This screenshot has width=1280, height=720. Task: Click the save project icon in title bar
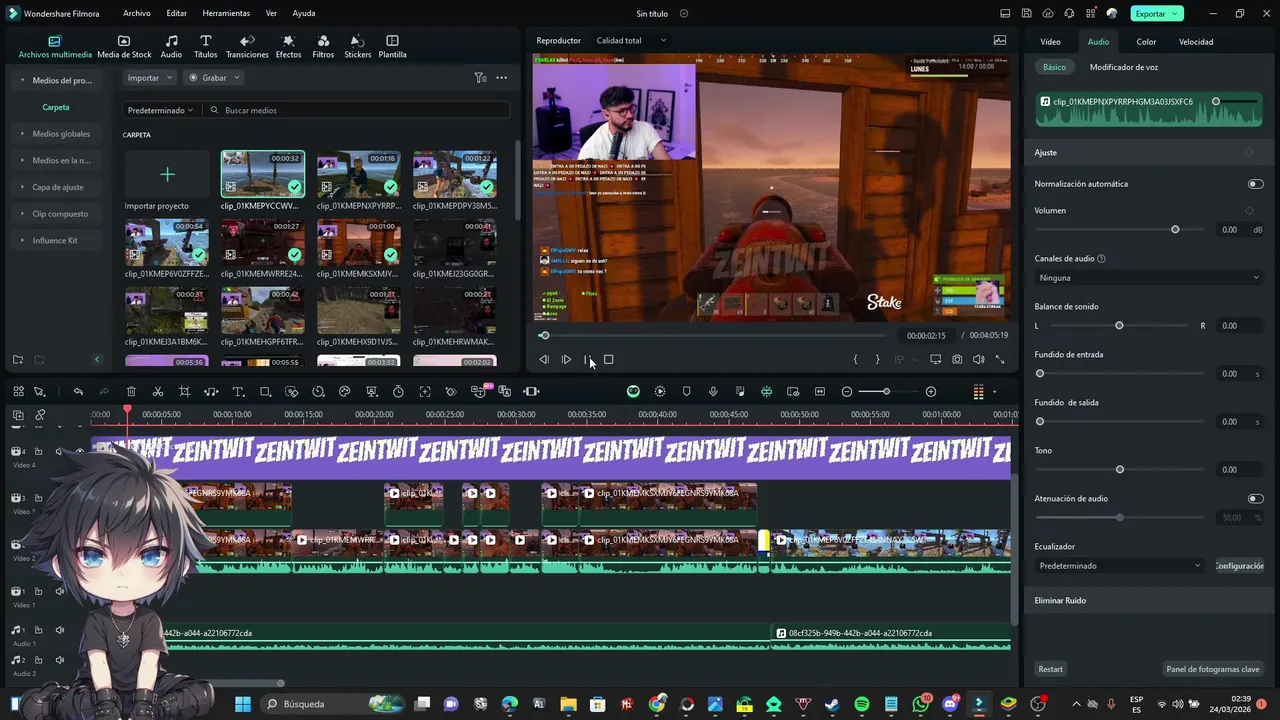(x=1027, y=13)
